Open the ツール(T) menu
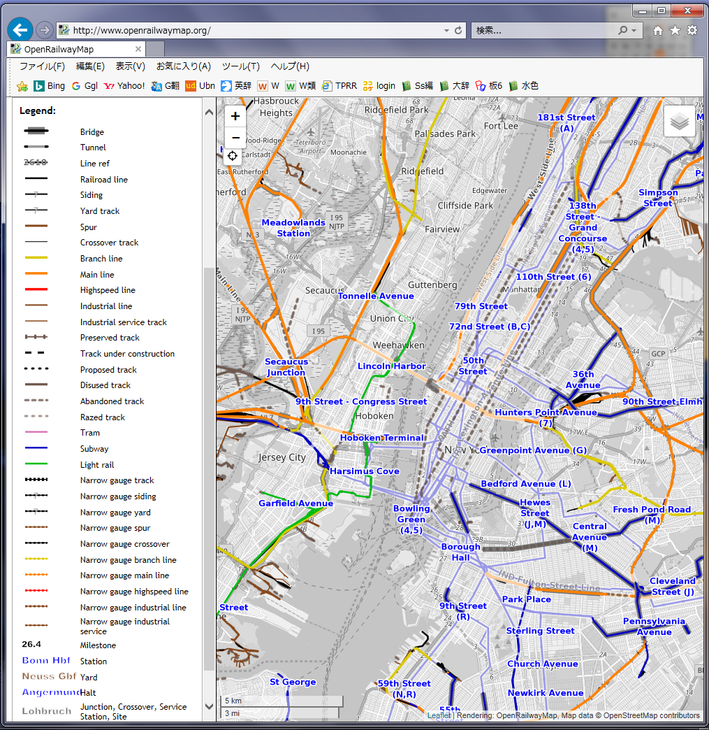Screen dimensions: 709x730 [x=241, y=67]
